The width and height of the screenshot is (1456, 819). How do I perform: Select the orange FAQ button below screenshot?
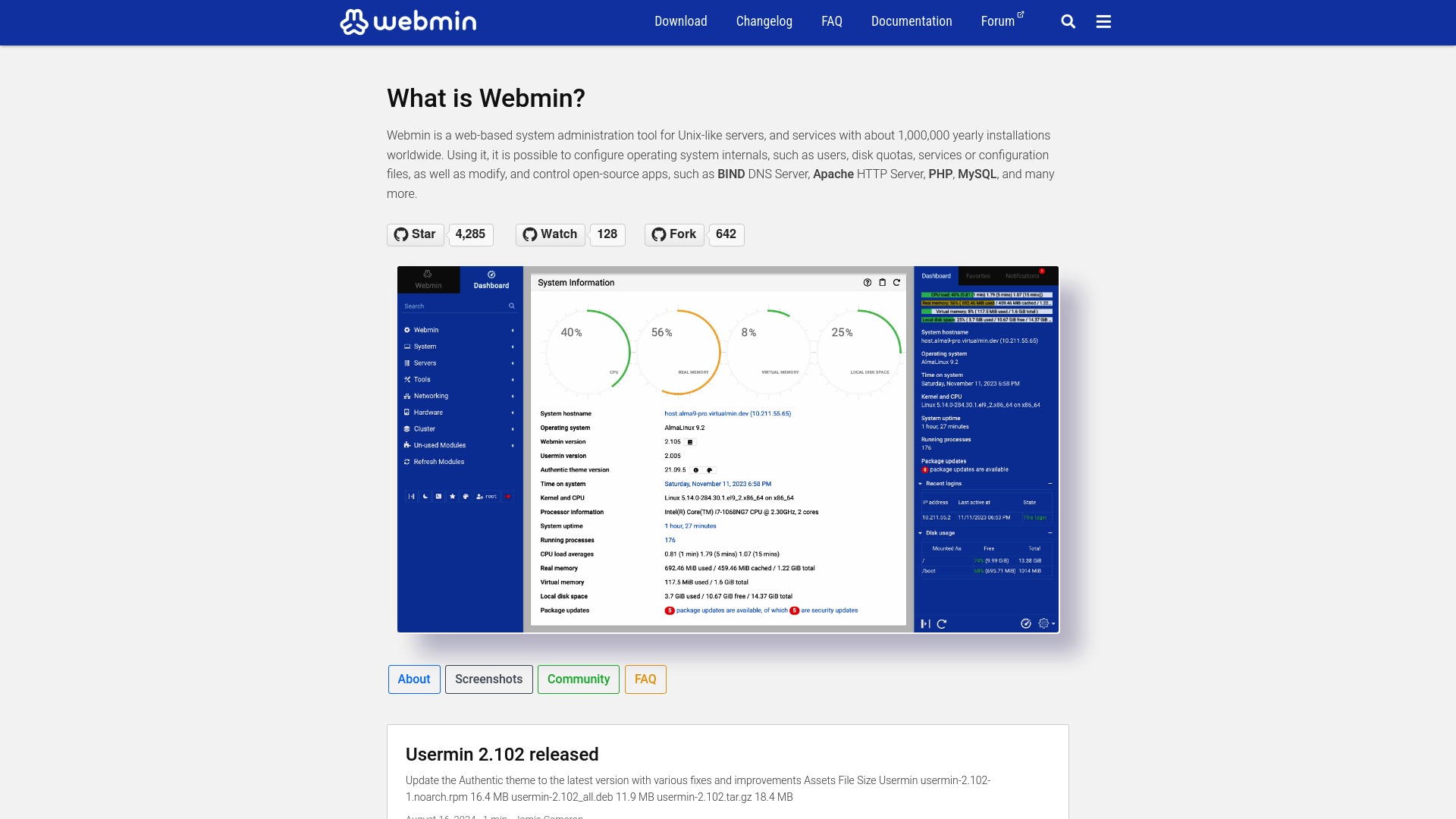(x=645, y=679)
